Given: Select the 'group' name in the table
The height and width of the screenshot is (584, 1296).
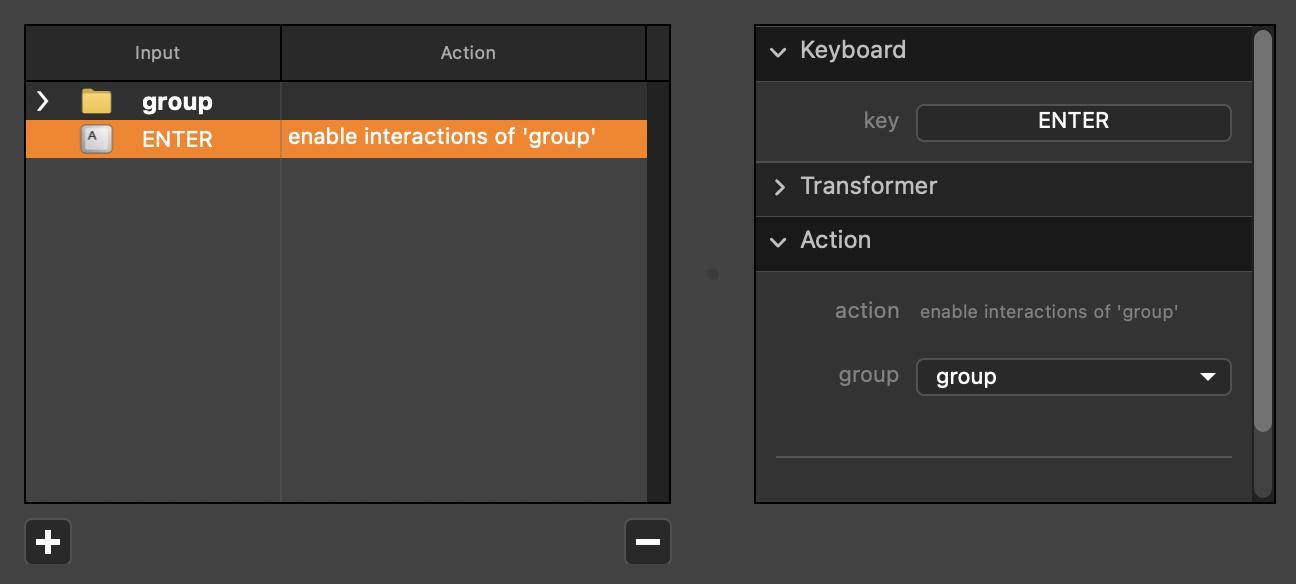Looking at the screenshot, I should click(x=177, y=101).
